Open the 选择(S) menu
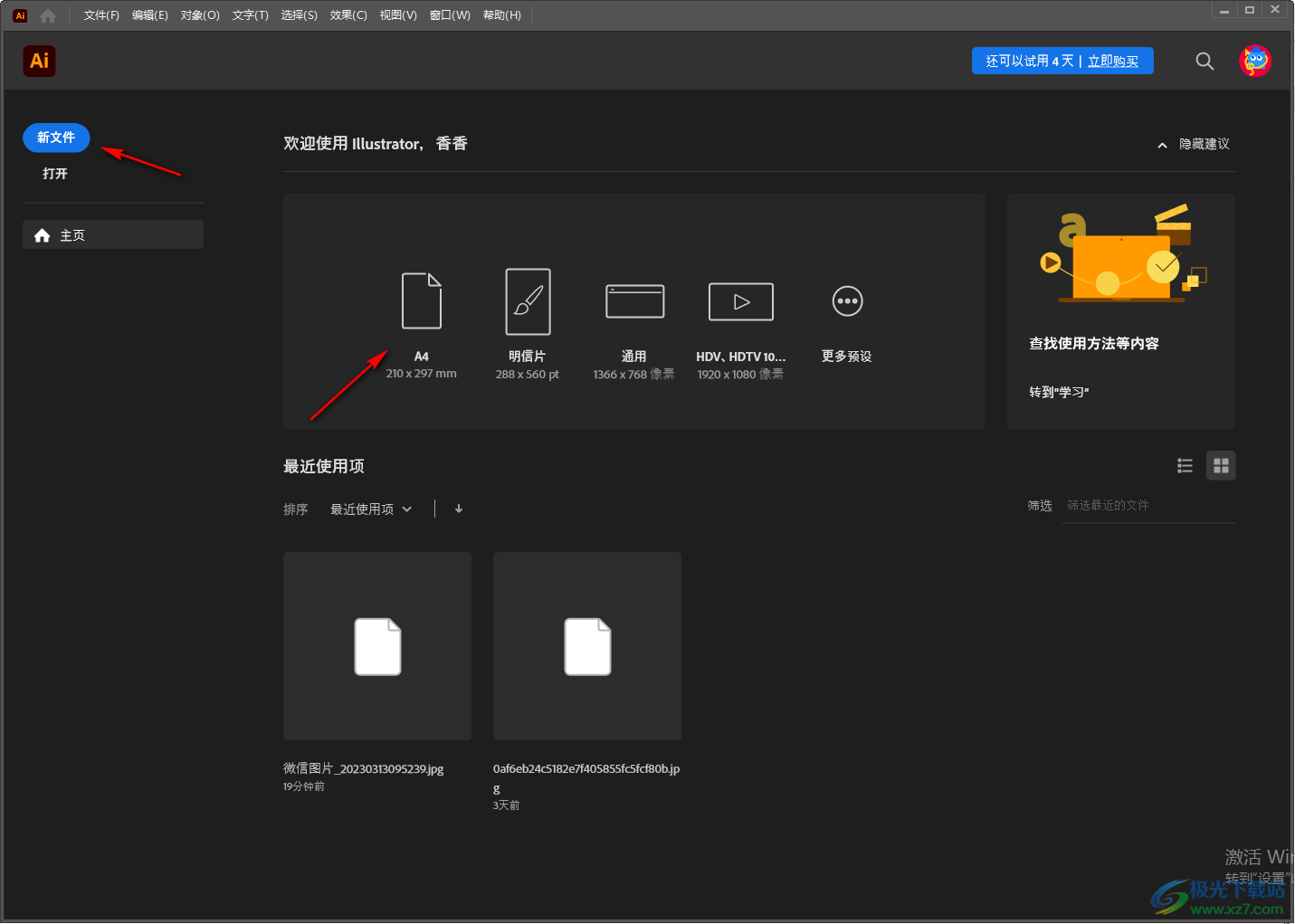The image size is (1295, 924). click(x=300, y=15)
